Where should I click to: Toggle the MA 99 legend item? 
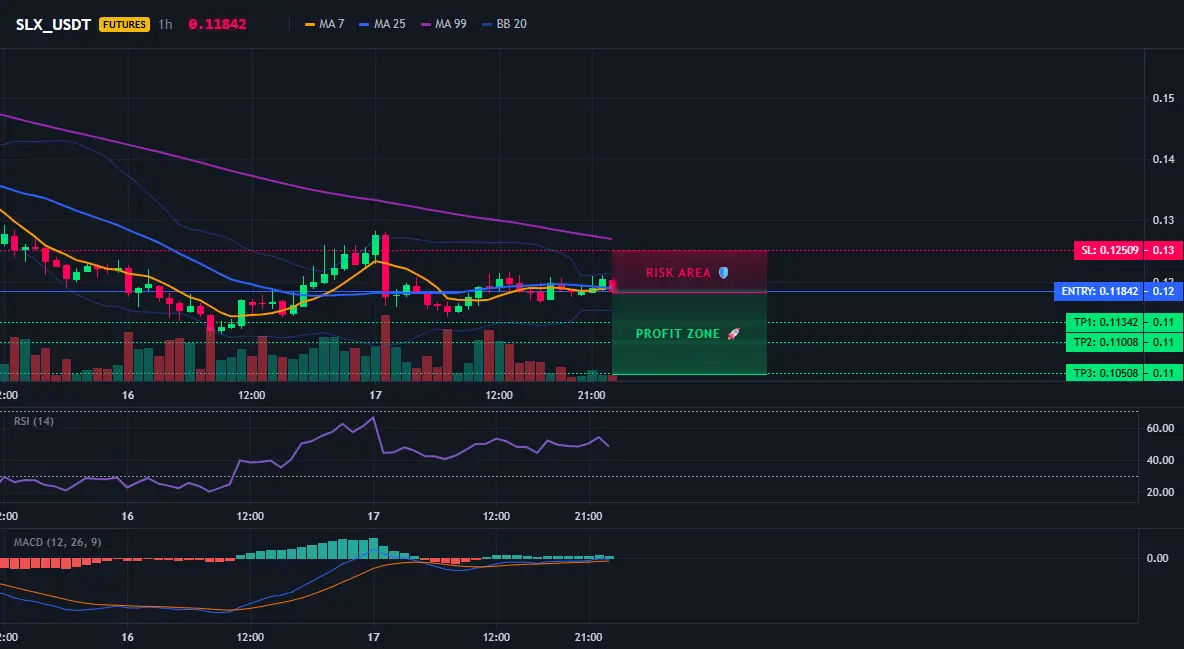point(444,24)
